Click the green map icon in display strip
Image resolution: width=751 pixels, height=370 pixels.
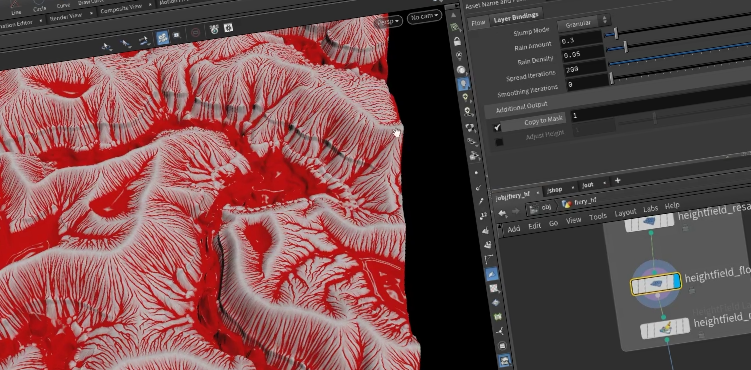pyautogui.click(x=498, y=317)
